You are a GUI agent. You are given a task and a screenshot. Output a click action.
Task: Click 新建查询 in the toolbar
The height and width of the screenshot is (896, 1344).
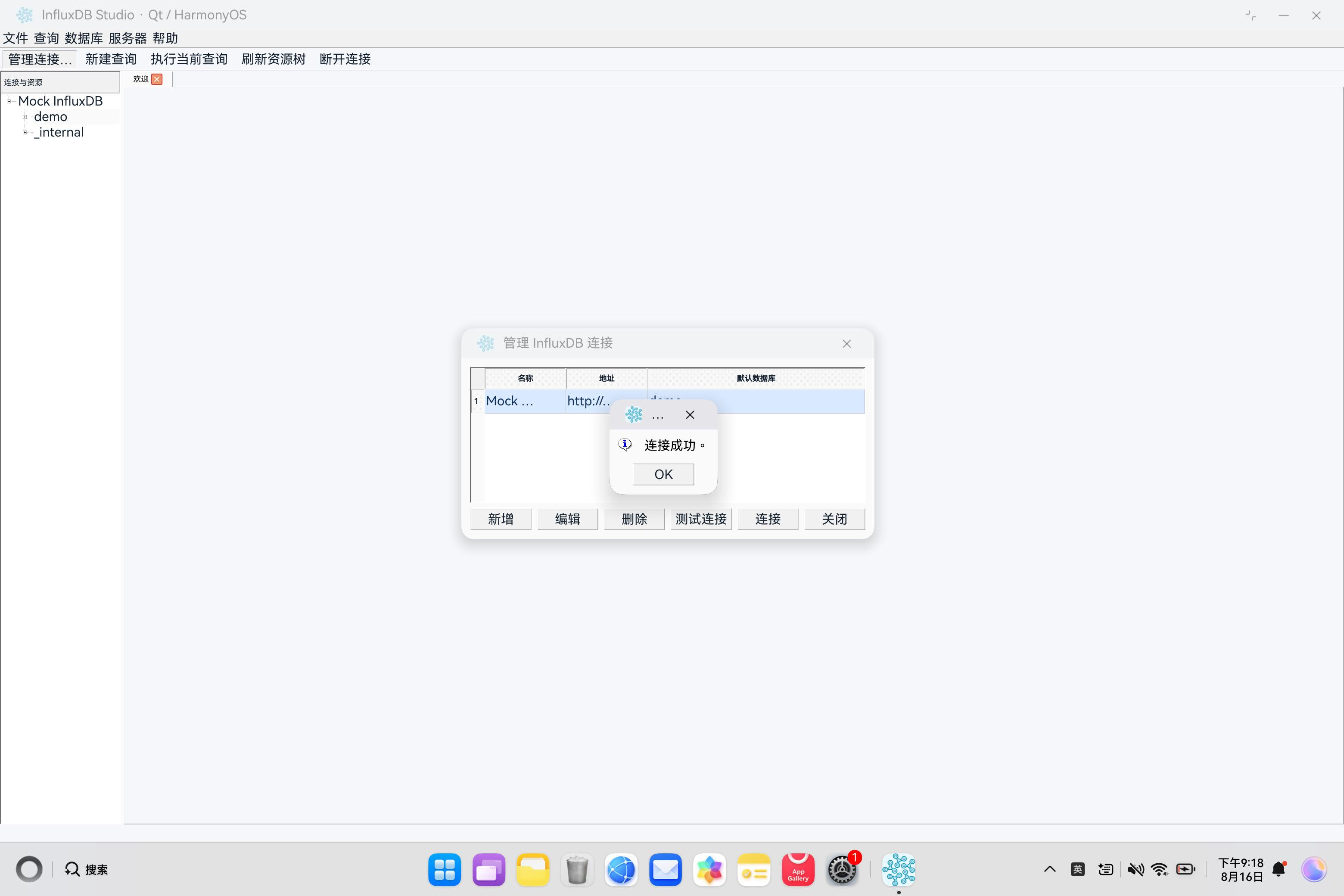tap(111, 59)
